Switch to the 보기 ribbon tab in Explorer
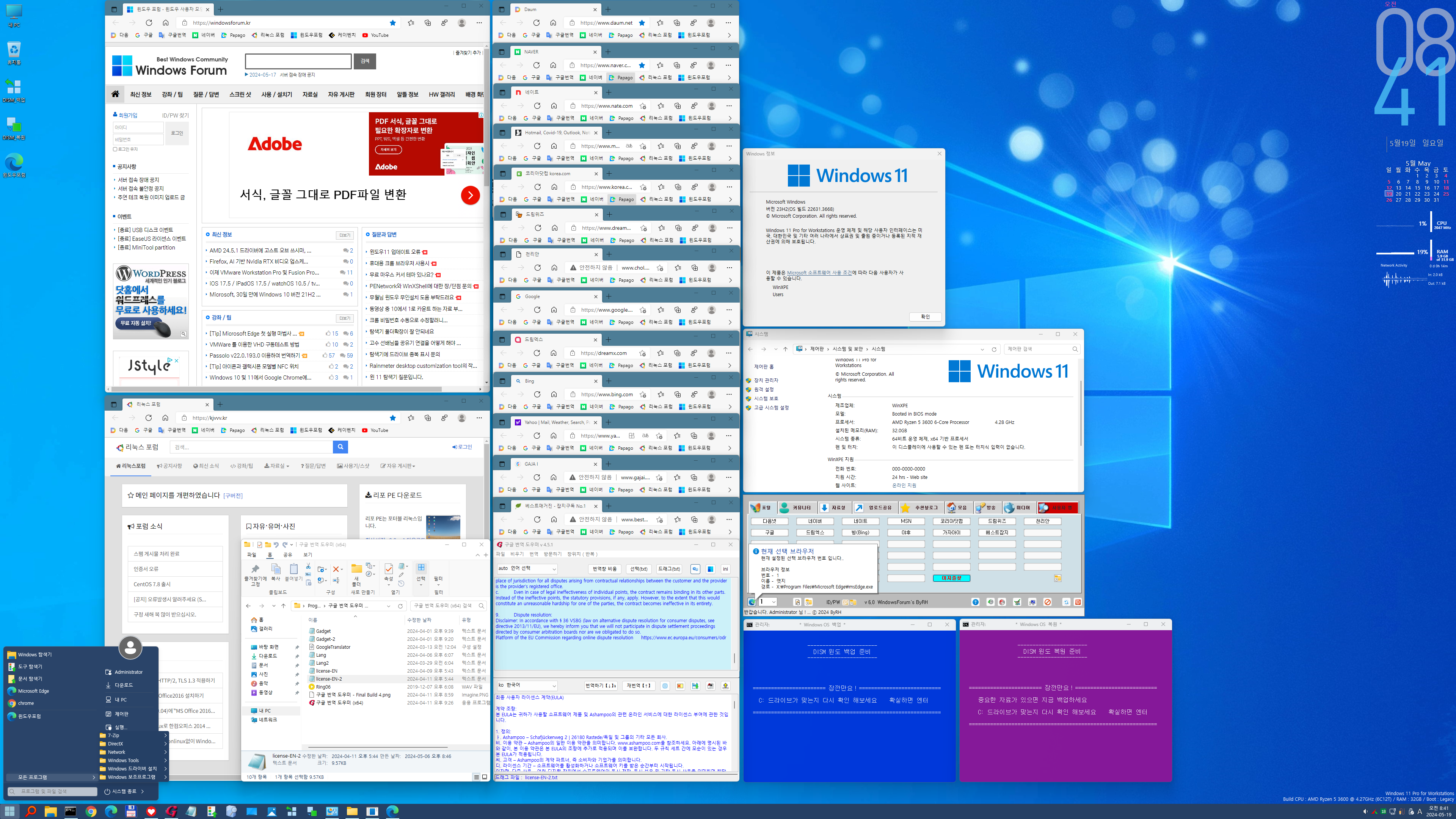This screenshot has height=819, width=1456. tap(308, 555)
